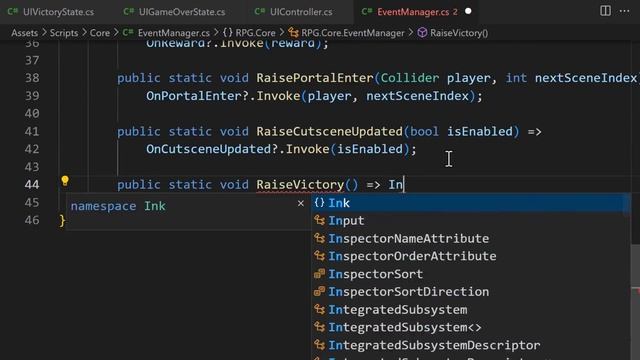Image resolution: width=640 pixels, height=360 pixels.
Task: Select the UIController.cs tab
Action: point(293,12)
